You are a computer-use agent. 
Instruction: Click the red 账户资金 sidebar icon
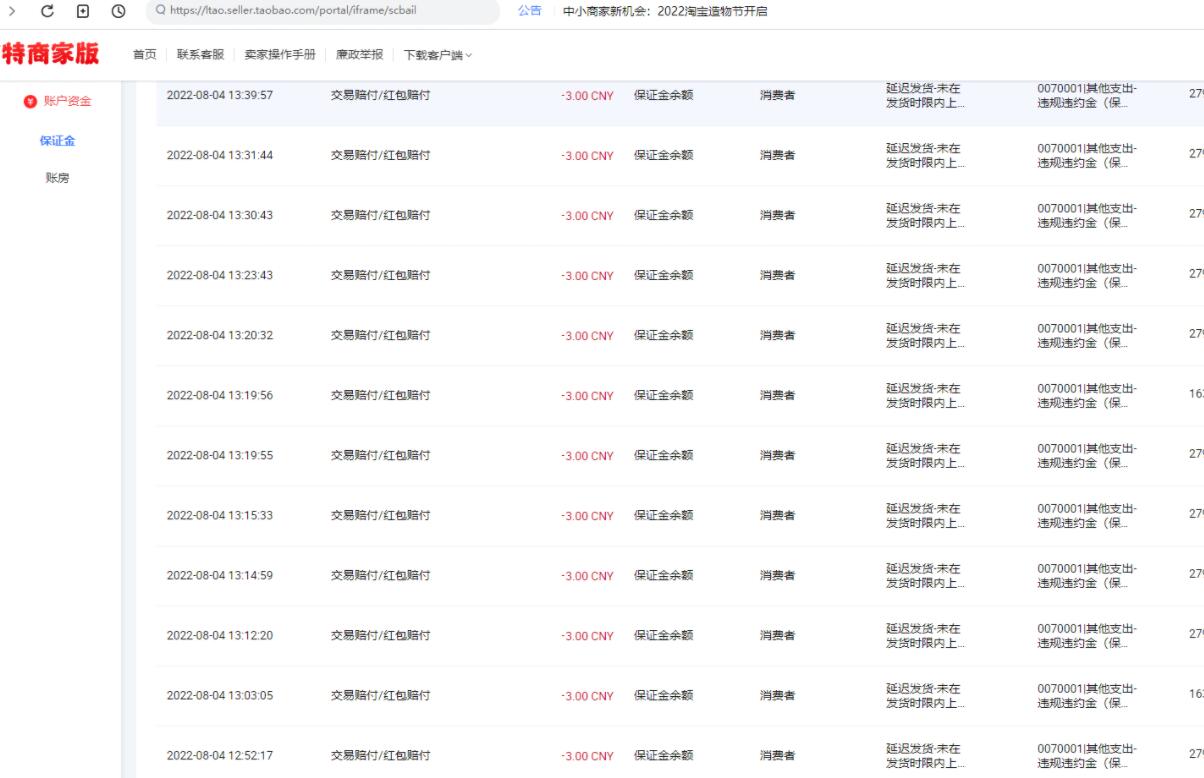tap(29, 100)
